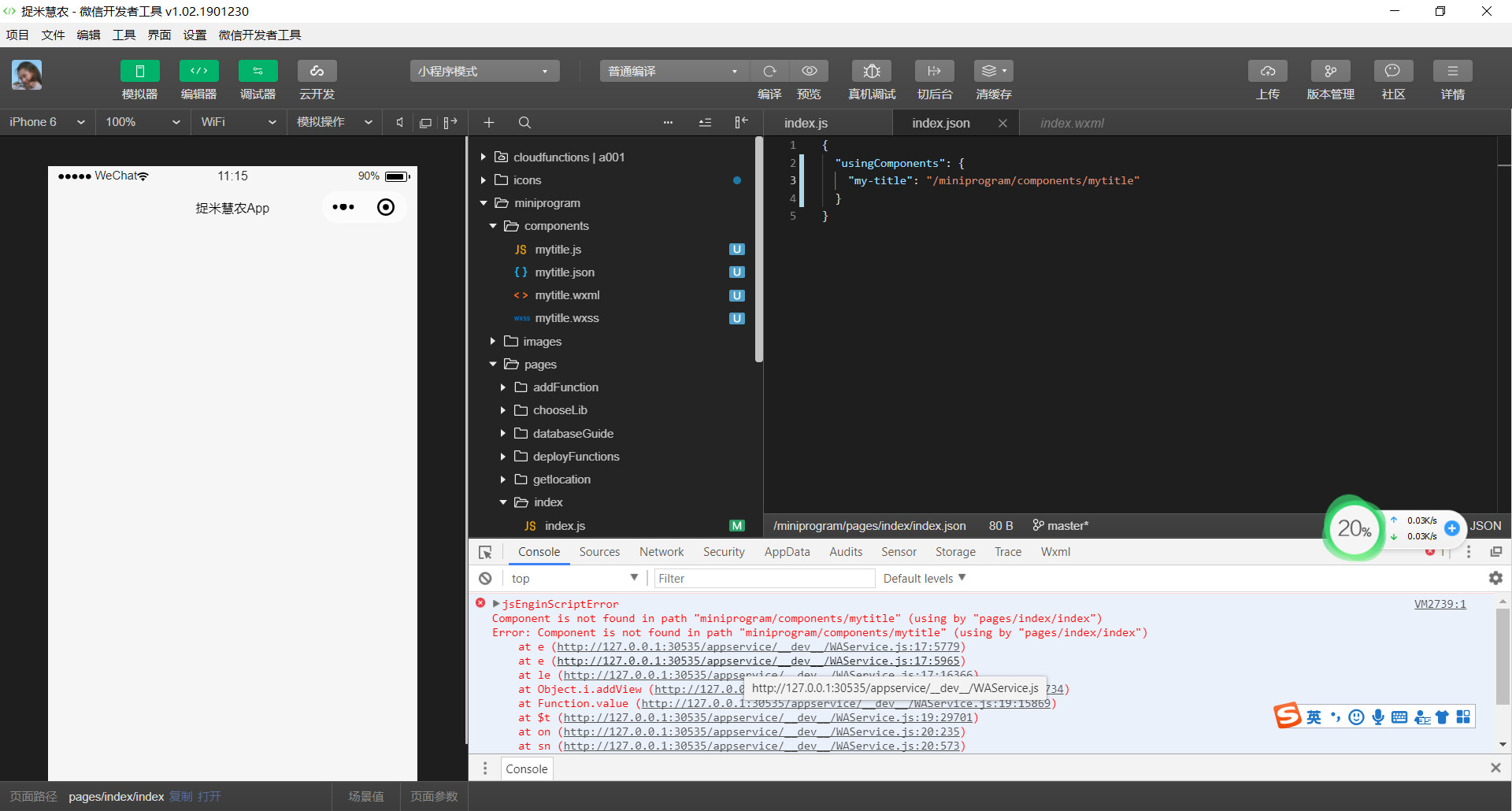1512x811 pixels.
Task: Open the 文件 menu
Action: click(x=53, y=35)
